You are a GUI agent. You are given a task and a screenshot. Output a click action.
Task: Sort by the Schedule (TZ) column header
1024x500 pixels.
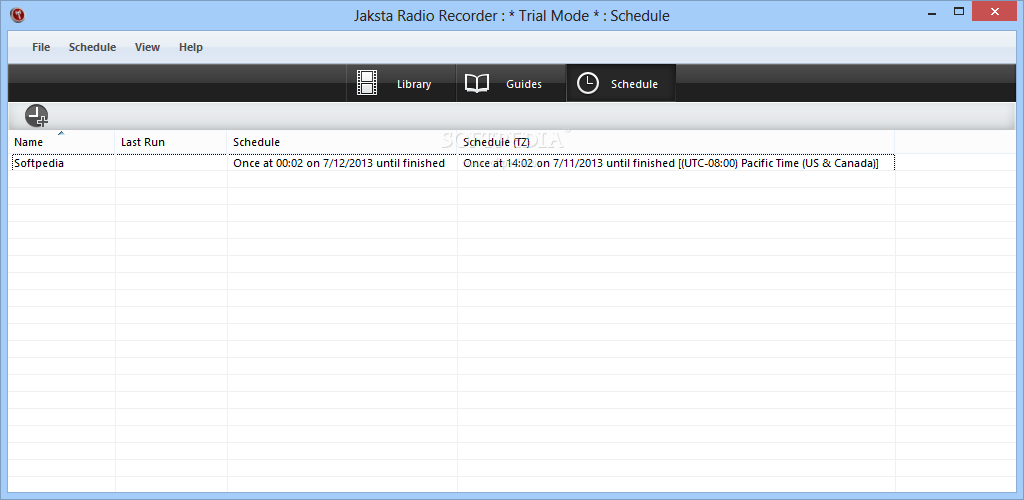tap(676, 142)
